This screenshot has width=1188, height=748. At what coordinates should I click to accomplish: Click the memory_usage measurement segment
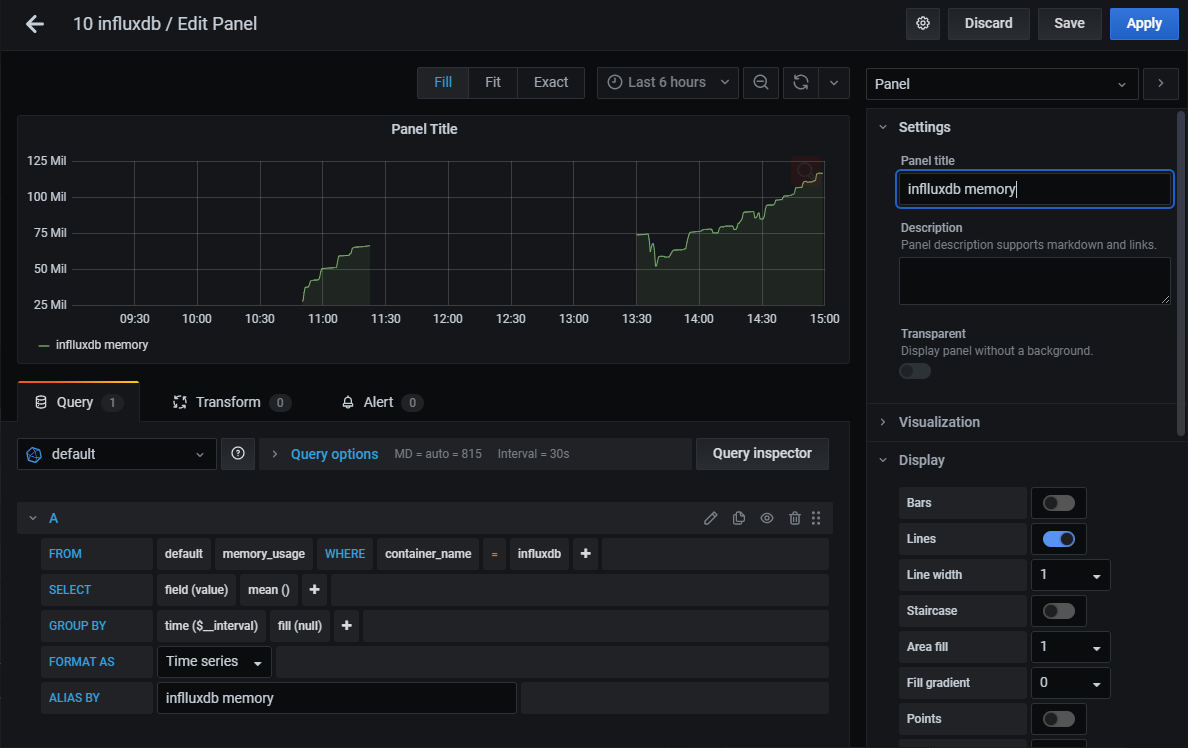coord(264,554)
